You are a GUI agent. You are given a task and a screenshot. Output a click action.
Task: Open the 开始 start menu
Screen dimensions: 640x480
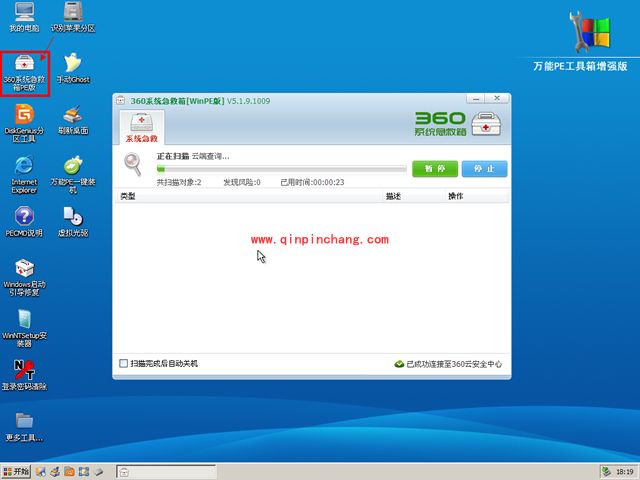16,472
